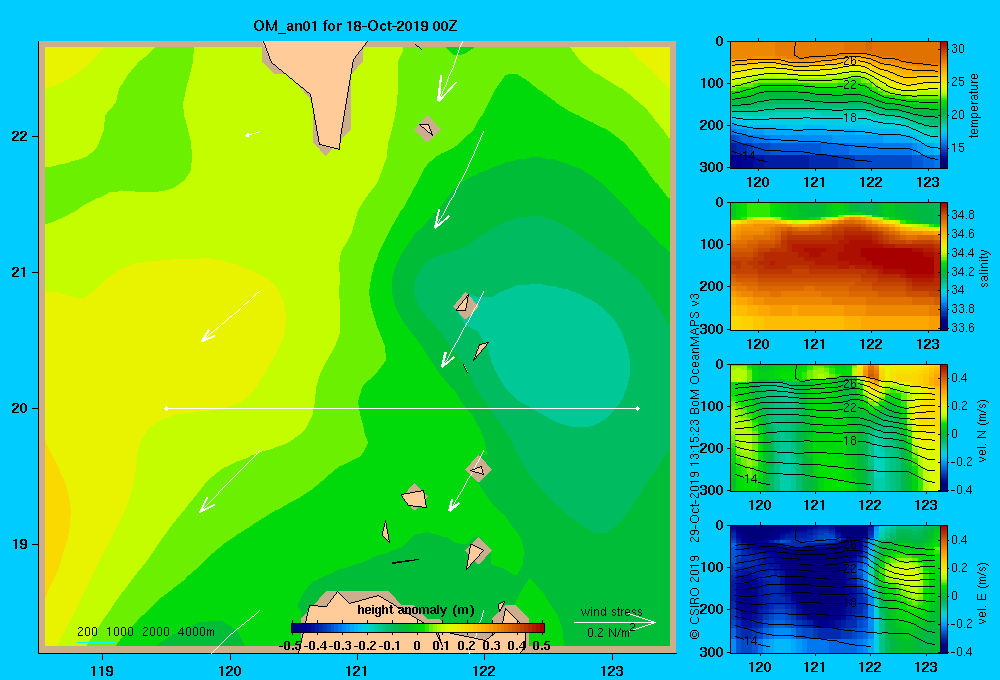Click the vertical CSIRO OceanMAPS copyright text
This screenshot has width=1000, height=680.
tap(695, 465)
